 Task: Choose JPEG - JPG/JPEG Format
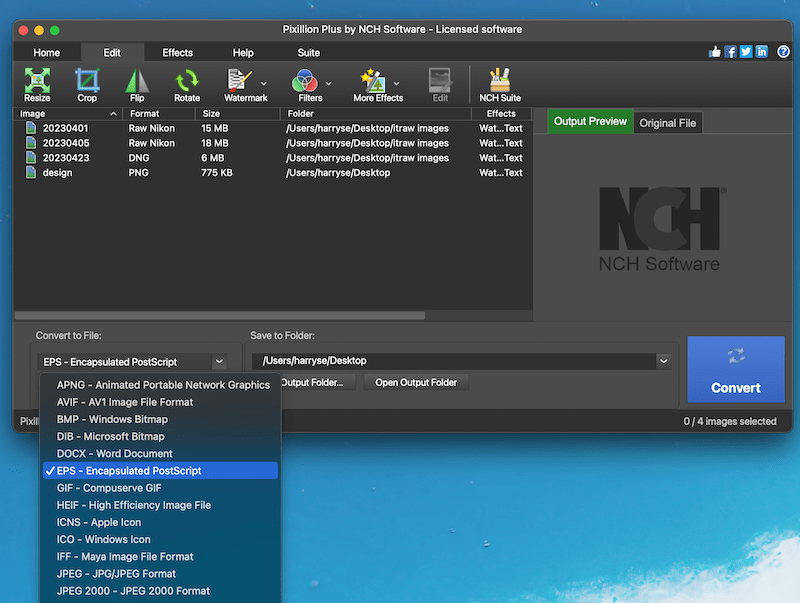(x=160, y=574)
